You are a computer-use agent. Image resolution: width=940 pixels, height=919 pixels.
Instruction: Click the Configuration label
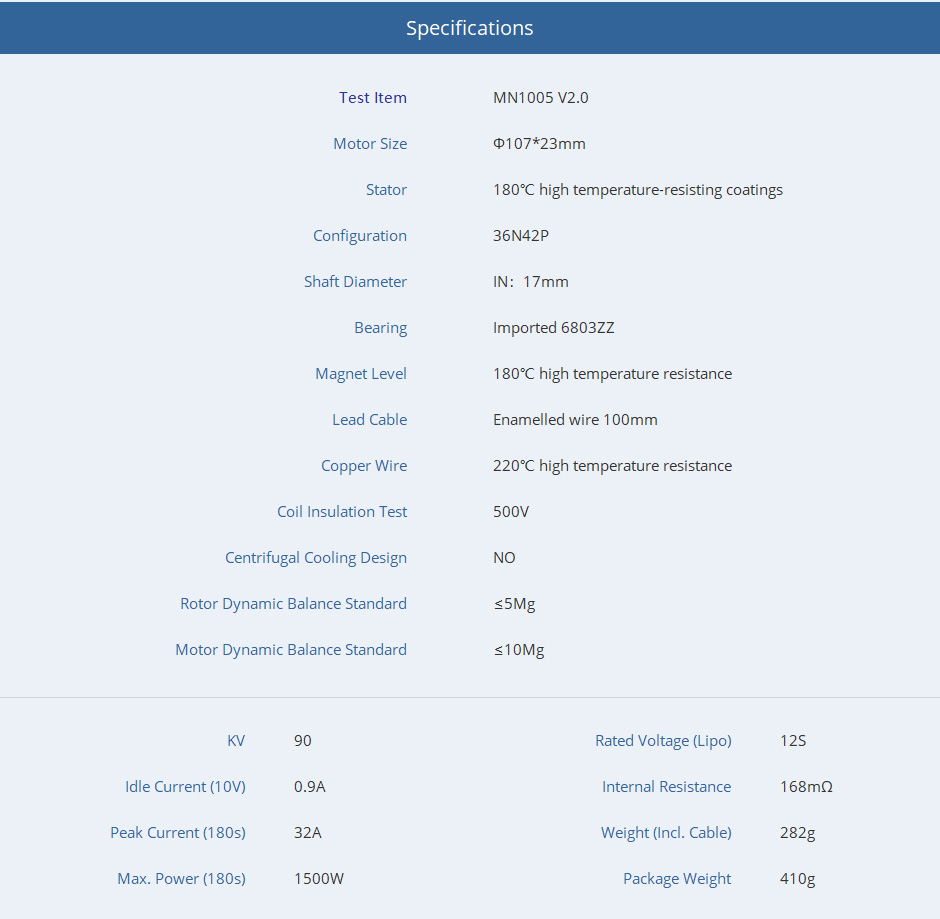(x=360, y=236)
